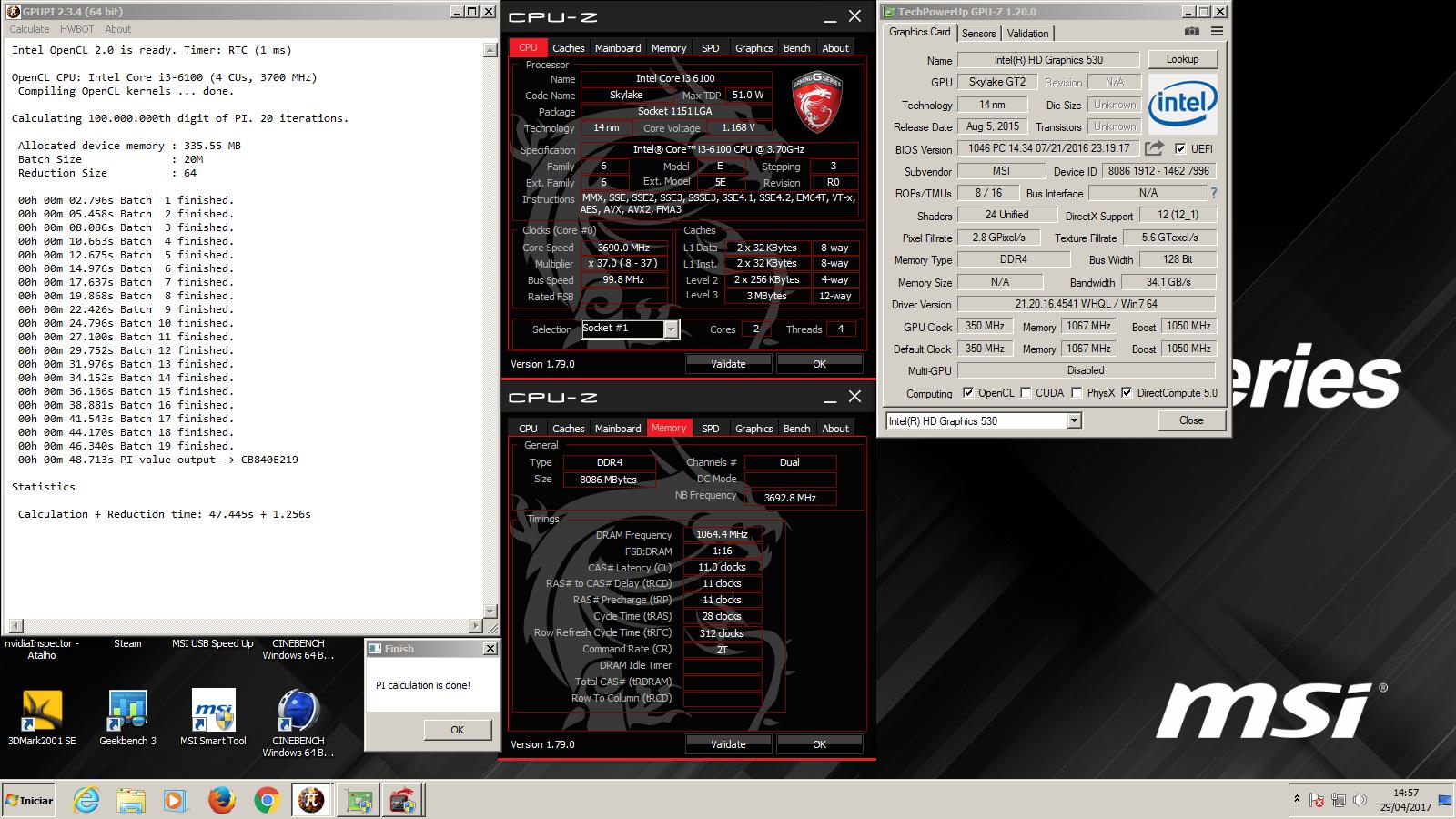The width and height of the screenshot is (1456, 819).
Task: Open the Calculate menu in GPUPI
Action: [29, 29]
